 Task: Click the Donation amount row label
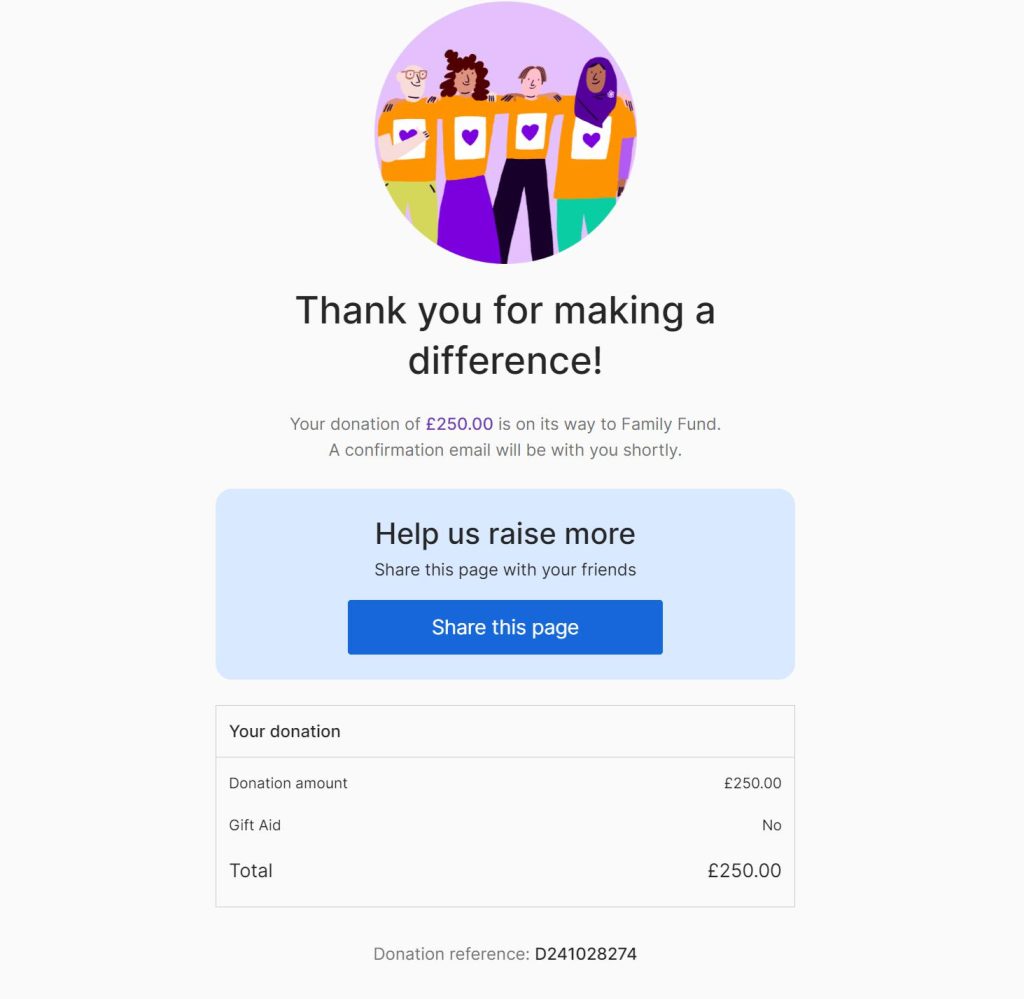pyautogui.click(x=288, y=783)
